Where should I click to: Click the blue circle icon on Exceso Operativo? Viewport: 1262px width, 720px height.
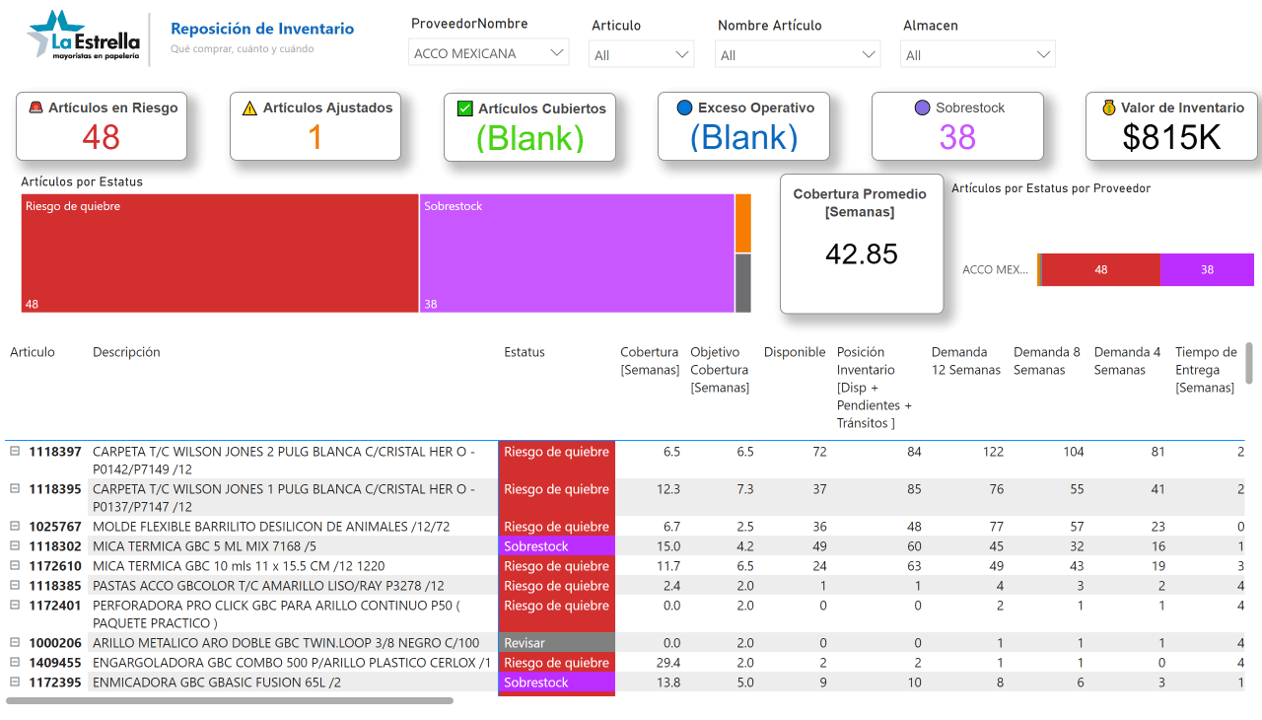pos(684,108)
